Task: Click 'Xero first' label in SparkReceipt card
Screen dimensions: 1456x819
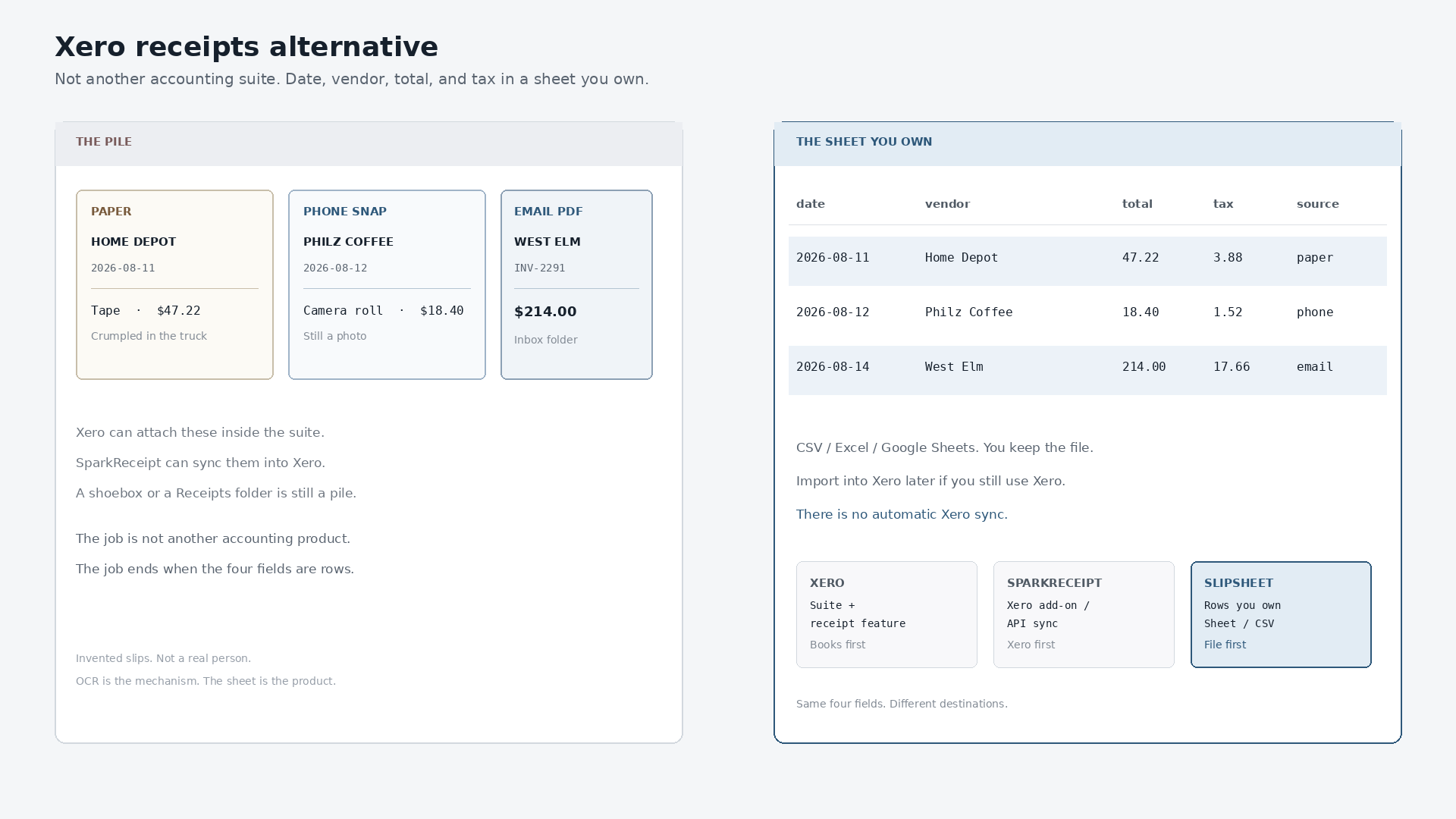Action: click(x=1031, y=645)
